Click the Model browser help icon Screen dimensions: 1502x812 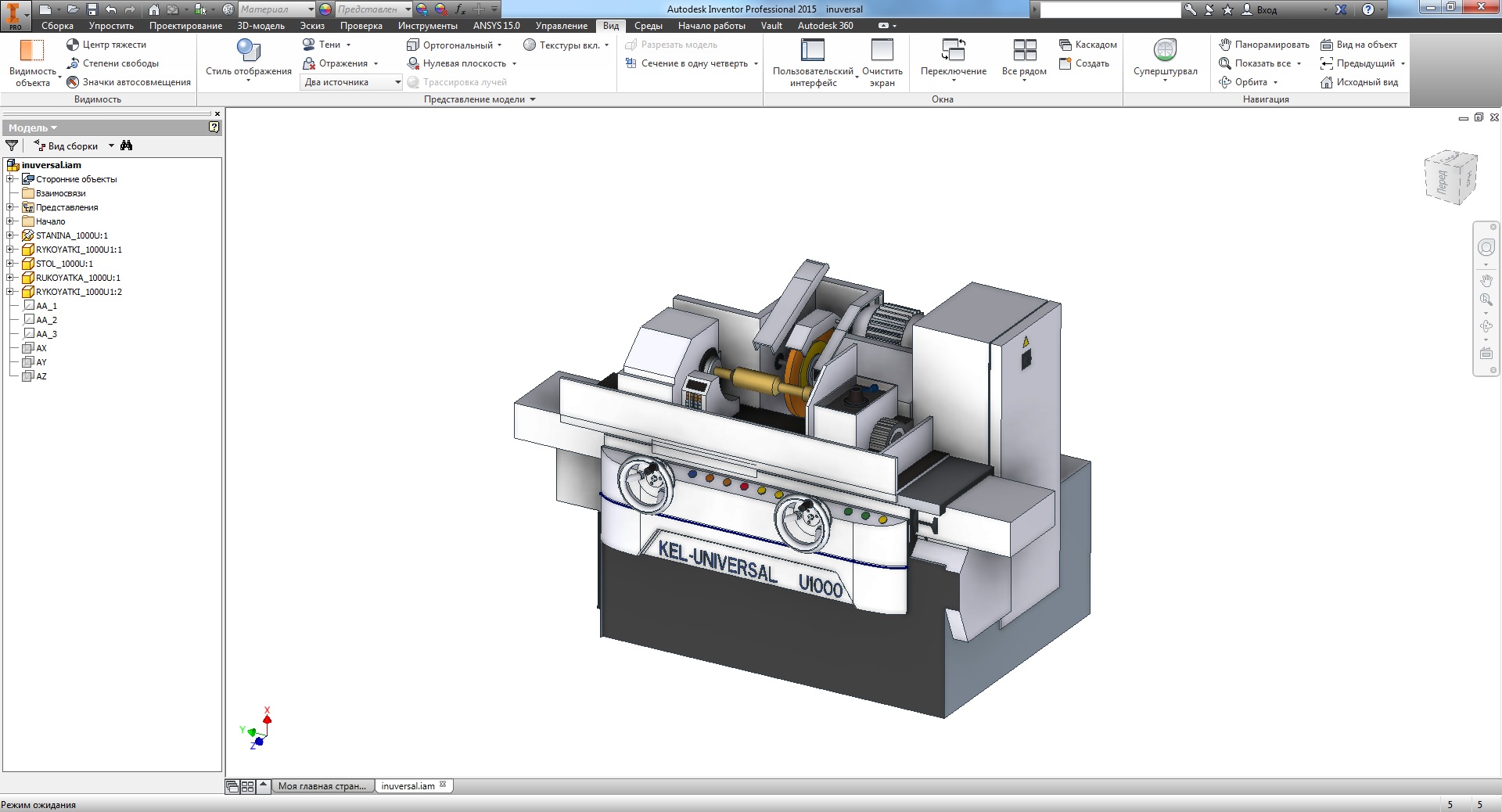214,128
